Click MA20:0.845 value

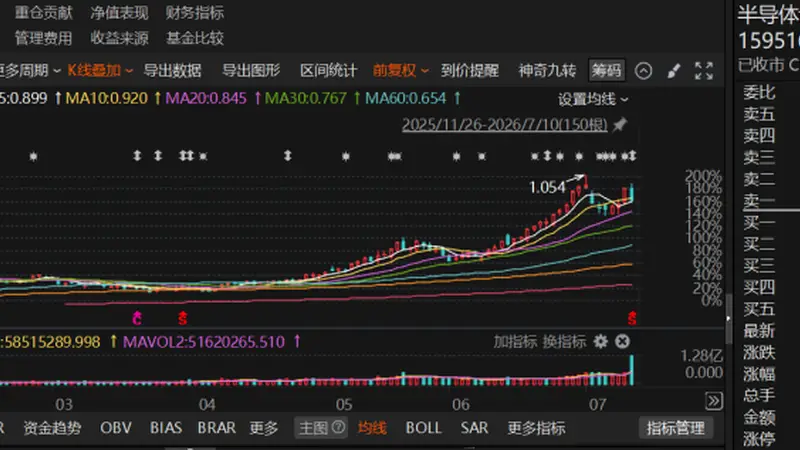coord(206,98)
